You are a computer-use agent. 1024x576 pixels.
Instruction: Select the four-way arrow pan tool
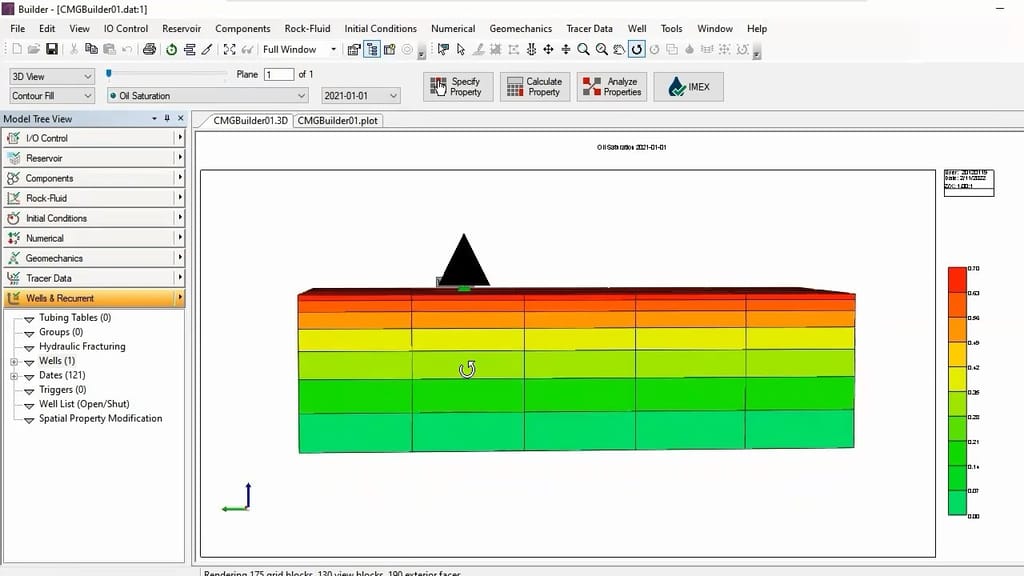click(549, 50)
